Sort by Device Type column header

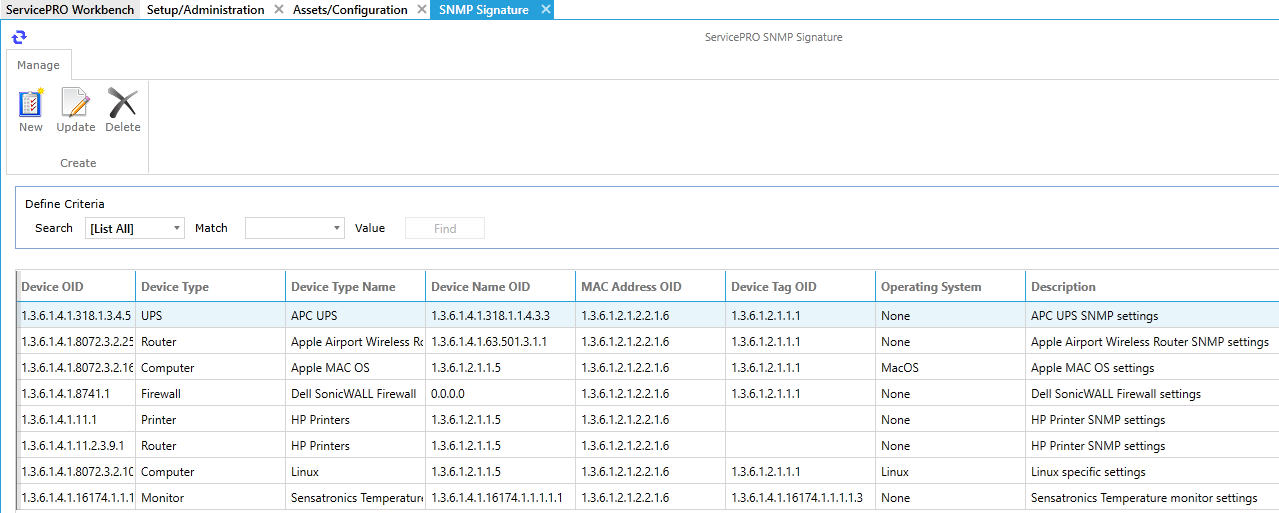[x=210, y=286]
